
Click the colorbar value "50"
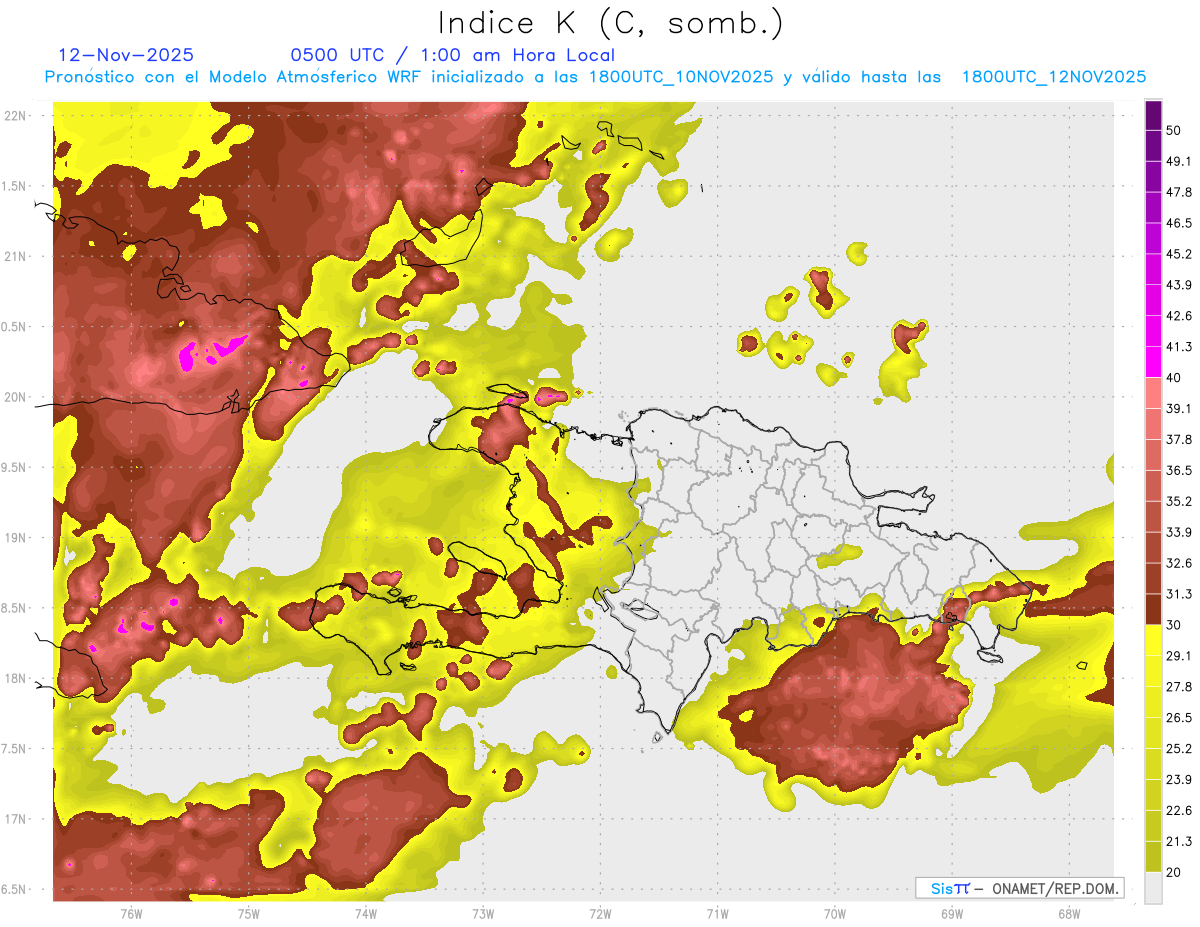click(x=1173, y=130)
